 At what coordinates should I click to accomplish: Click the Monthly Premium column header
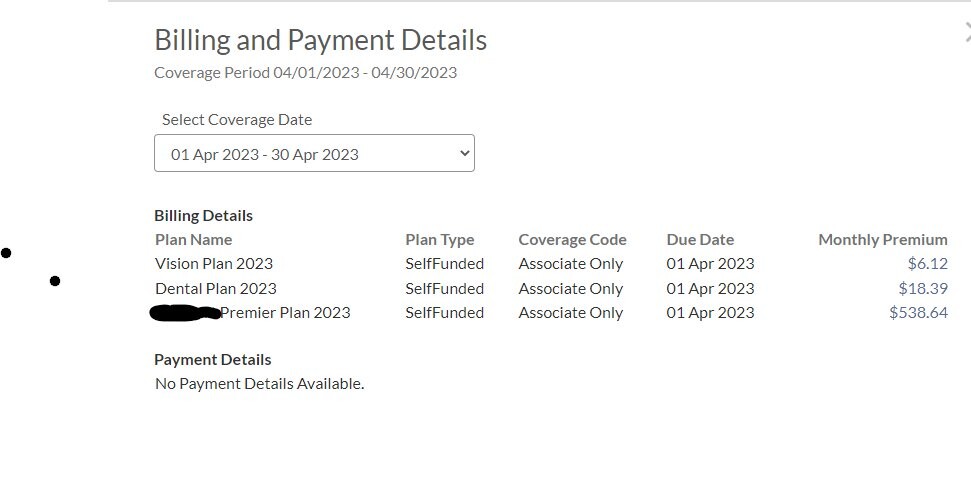[882, 240]
